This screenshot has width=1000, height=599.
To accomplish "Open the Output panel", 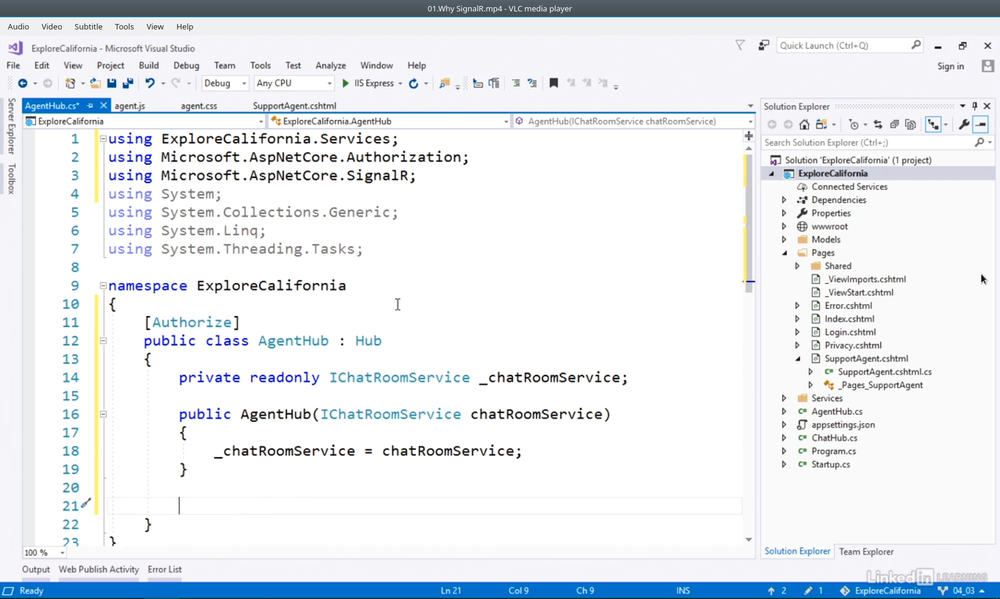I will pyautogui.click(x=36, y=570).
